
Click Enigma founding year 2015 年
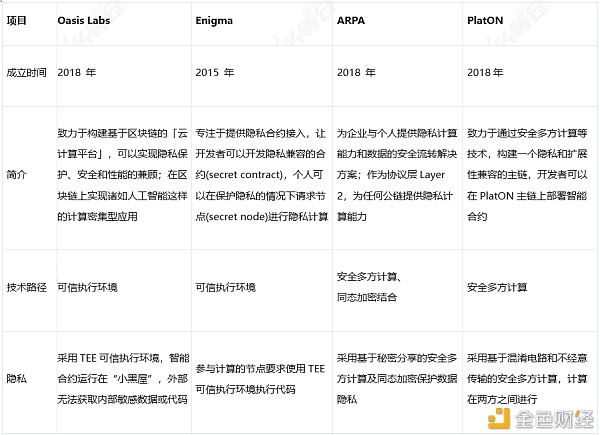click(214, 72)
